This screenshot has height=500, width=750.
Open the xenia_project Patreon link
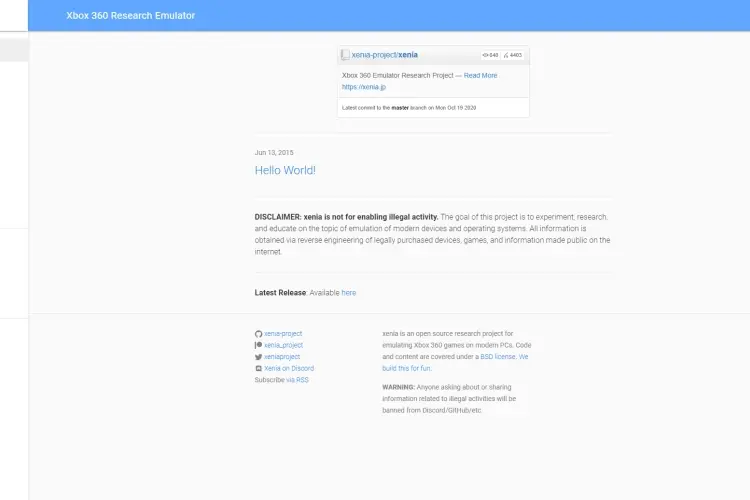coord(284,345)
